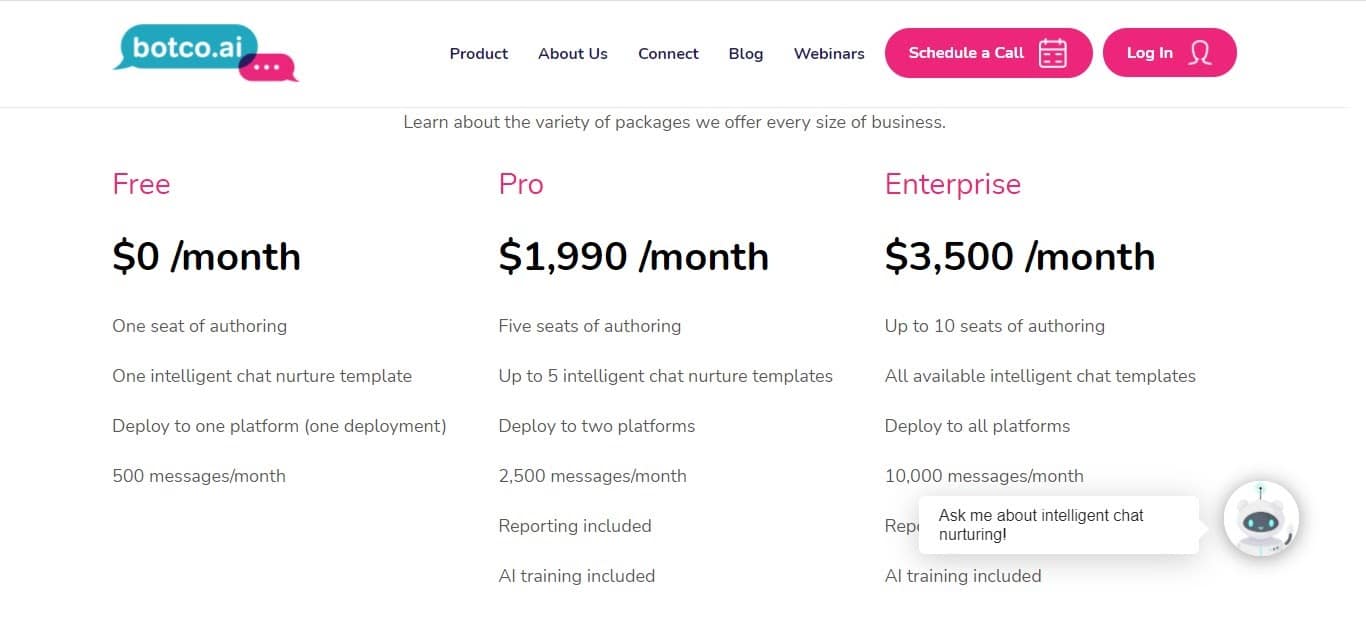Select the Pro plan heading
The height and width of the screenshot is (623, 1366).
point(521,184)
